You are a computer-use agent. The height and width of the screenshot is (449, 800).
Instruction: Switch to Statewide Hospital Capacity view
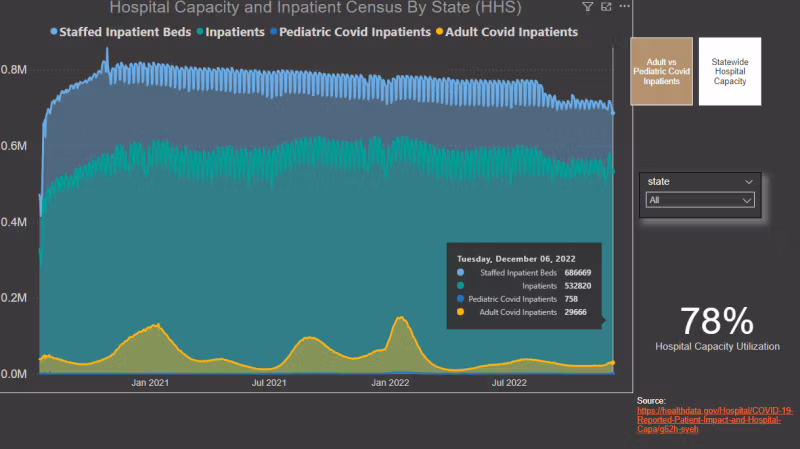click(729, 71)
